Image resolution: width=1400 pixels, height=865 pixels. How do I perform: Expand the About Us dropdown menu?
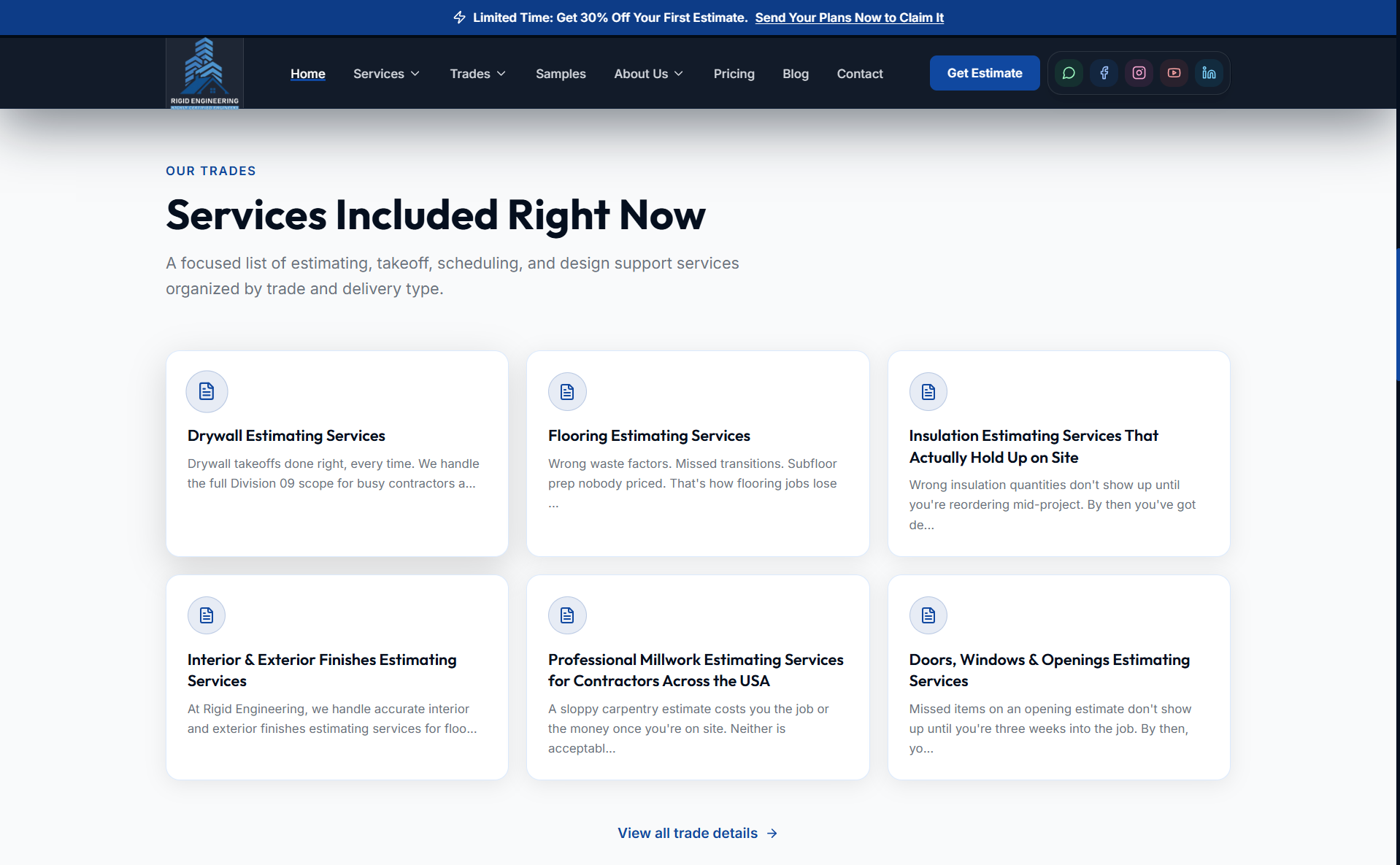point(648,74)
